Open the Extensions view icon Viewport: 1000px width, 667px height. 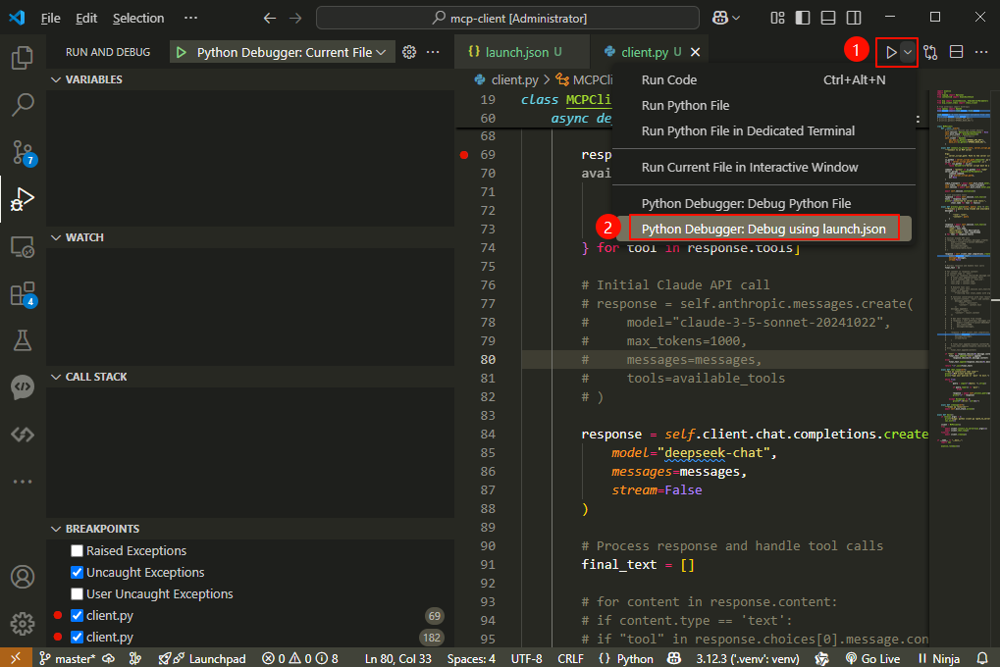(x=22, y=294)
